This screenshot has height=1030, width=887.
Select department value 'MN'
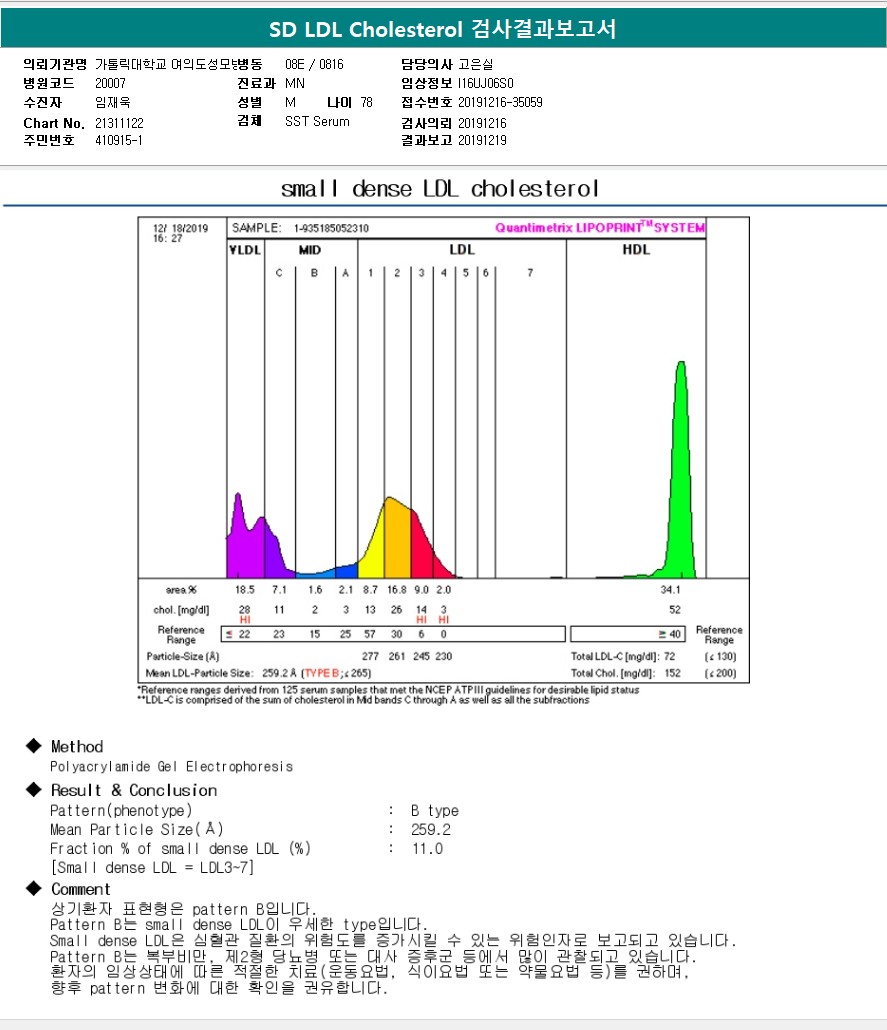(x=295, y=83)
